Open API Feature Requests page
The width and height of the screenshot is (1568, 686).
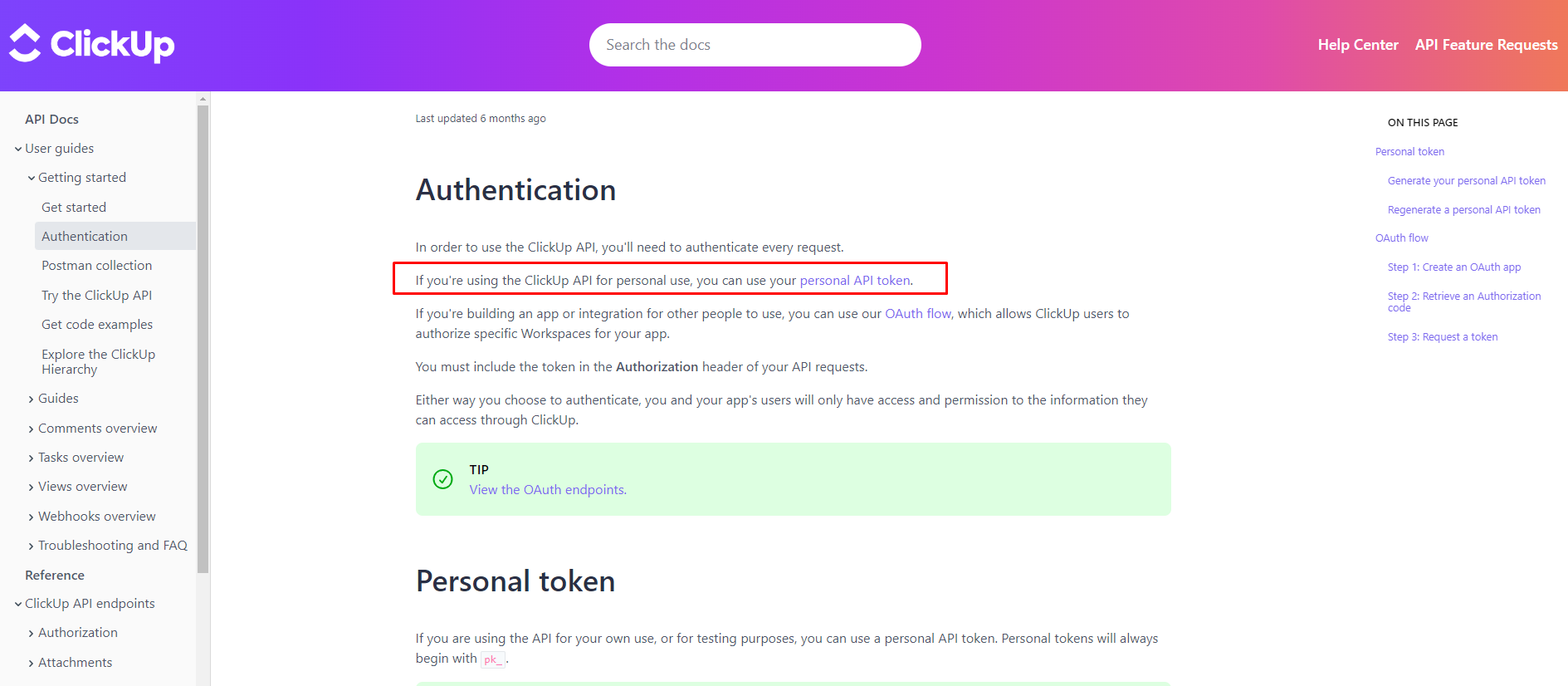click(x=1486, y=45)
